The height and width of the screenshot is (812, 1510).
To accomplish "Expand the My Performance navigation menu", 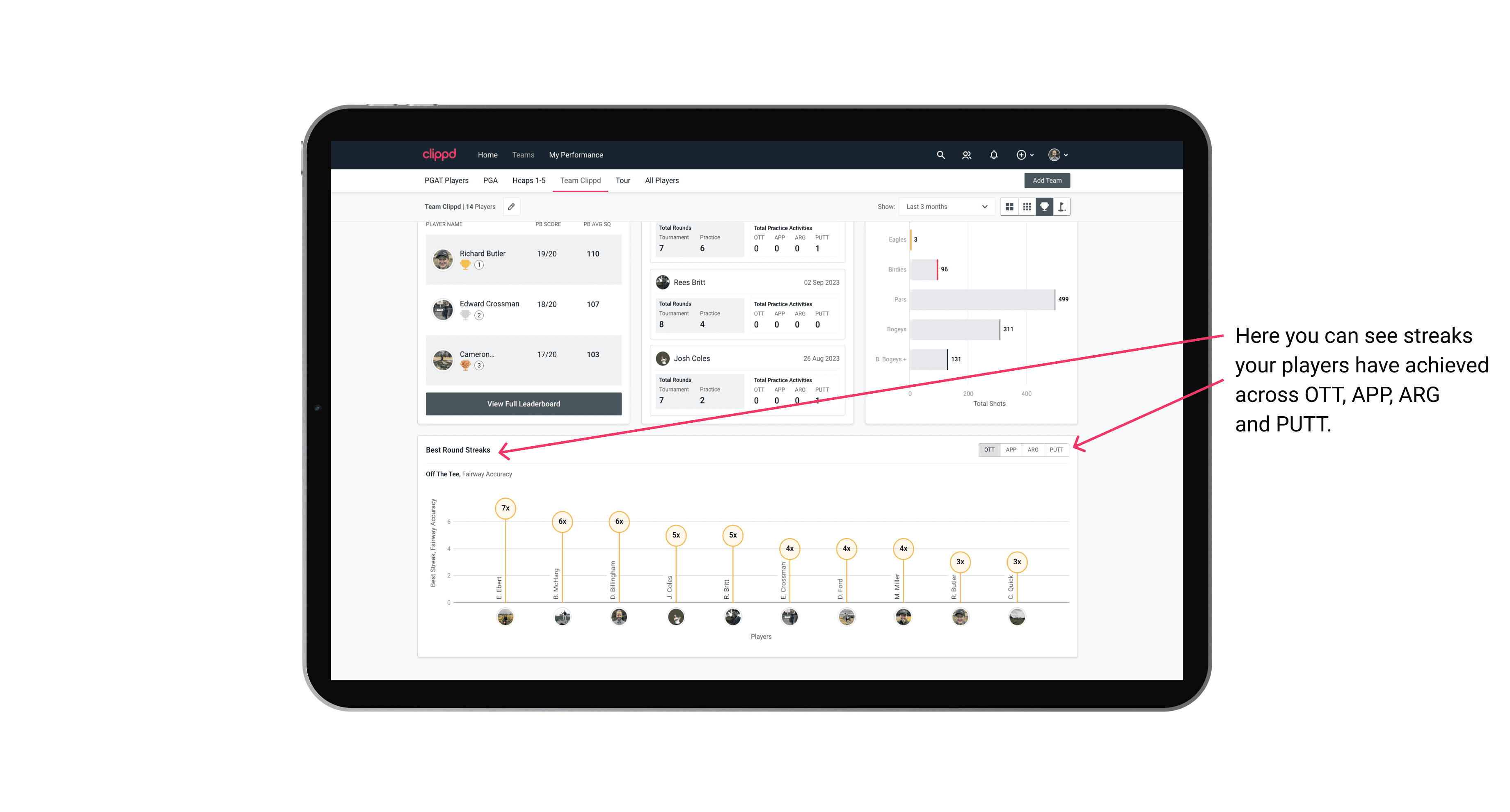I will point(576,155).
